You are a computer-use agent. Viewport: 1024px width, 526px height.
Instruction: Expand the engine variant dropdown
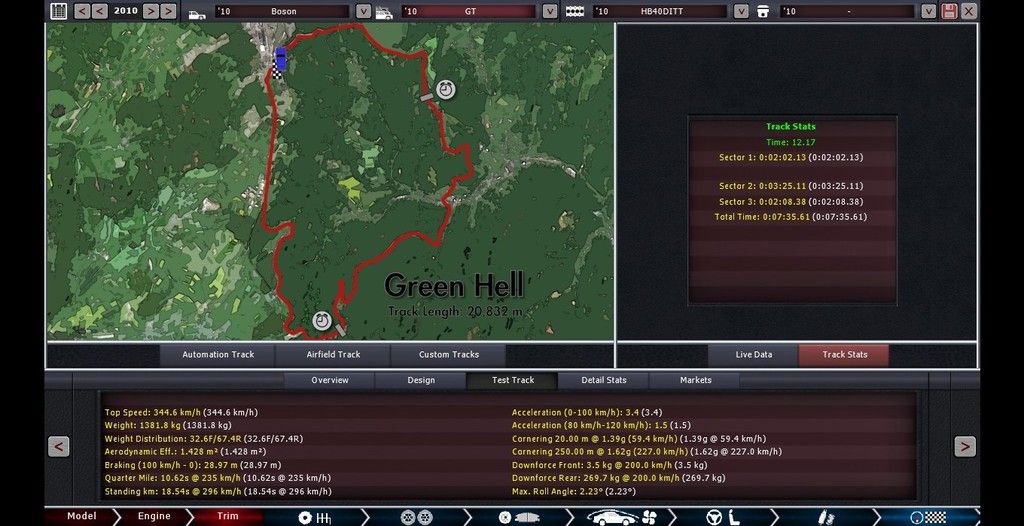pos(929,11)
